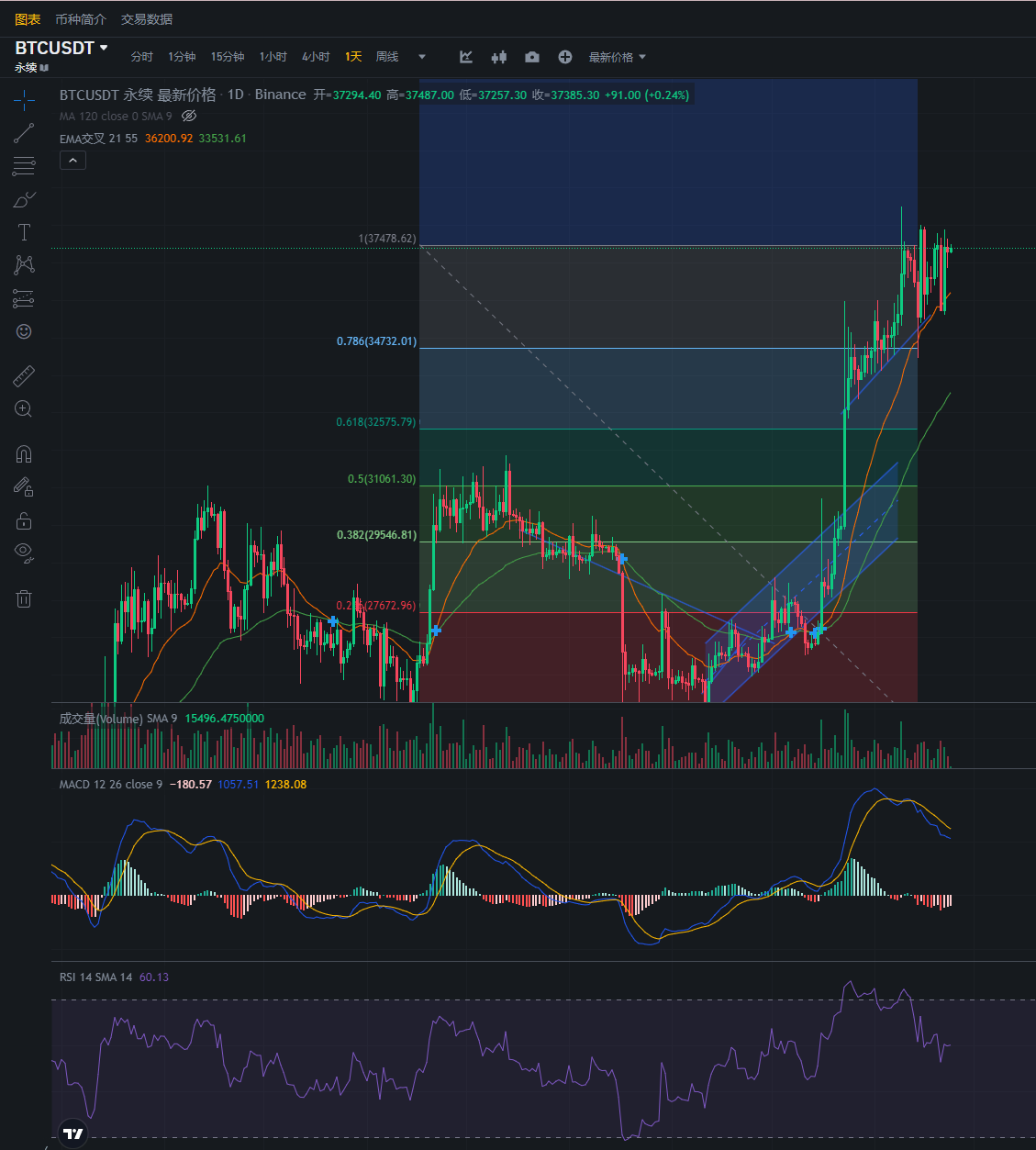The height and width of the screenshot is (1150, 1036).
Task: Toggle visibility of MA 120 indicator
Action: pos(189,116)
